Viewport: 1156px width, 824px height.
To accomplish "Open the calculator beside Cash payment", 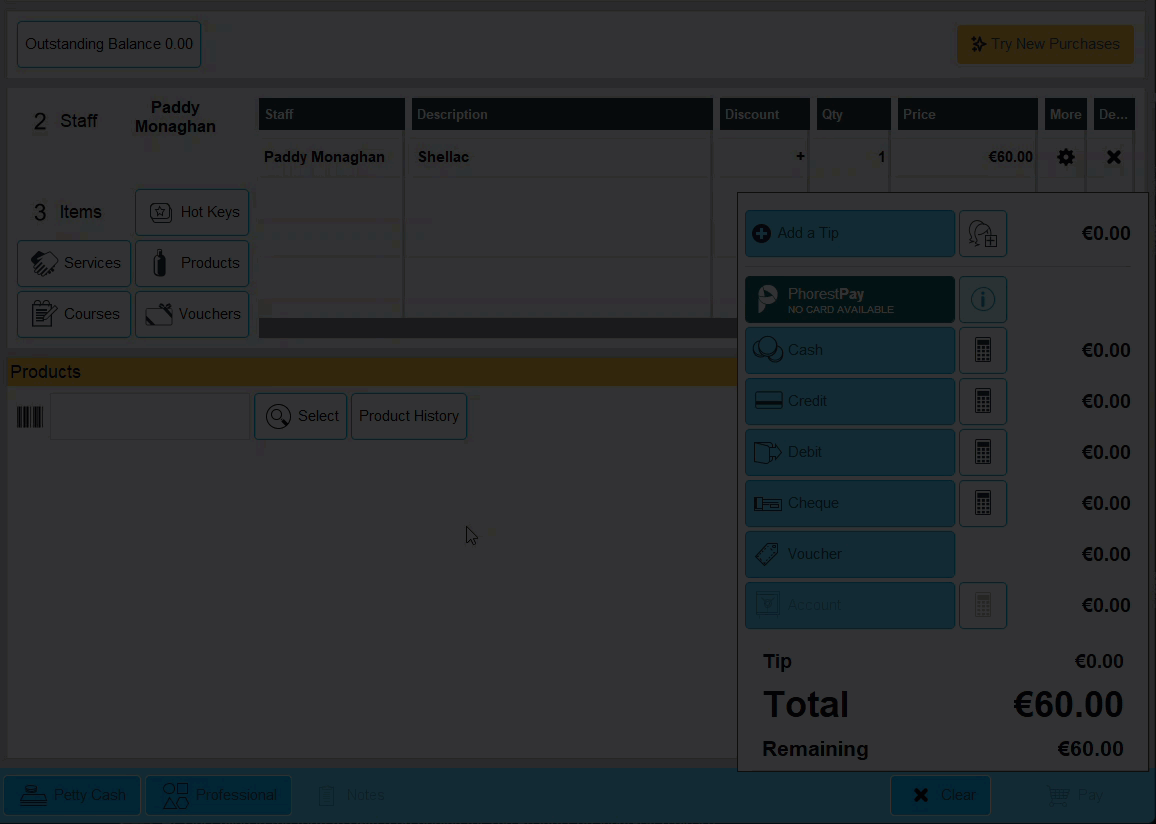I will 983,350.
